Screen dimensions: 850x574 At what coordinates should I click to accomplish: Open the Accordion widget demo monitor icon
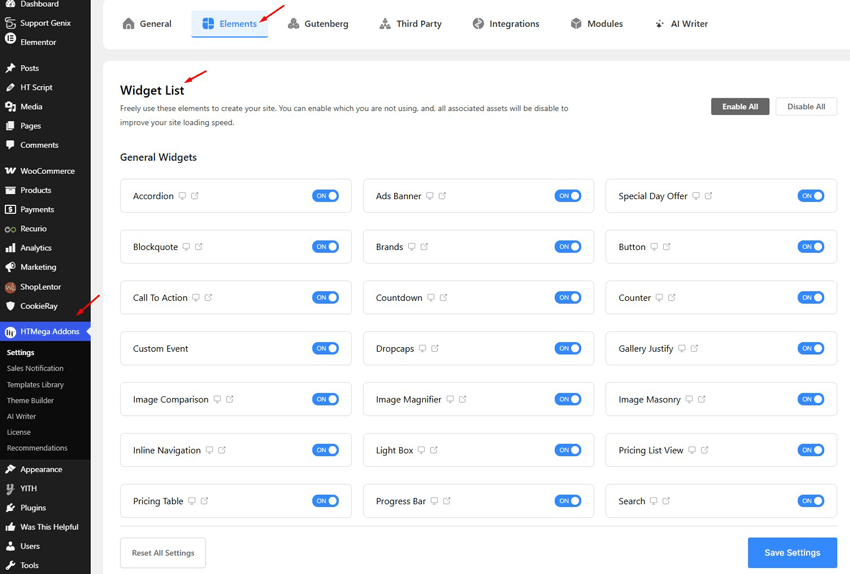[182, 196]
